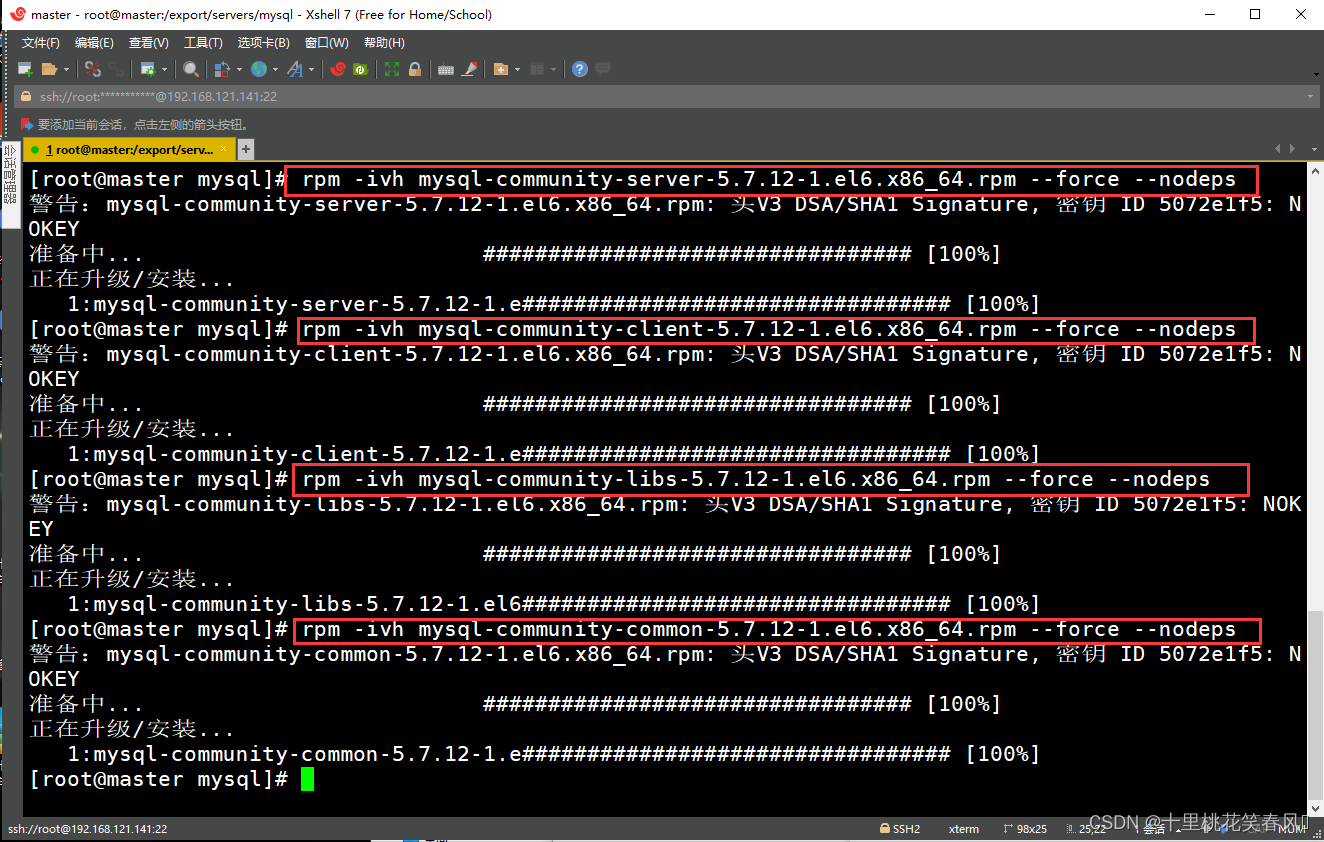Expand the Open Session dropdown arrow
This screenshot has width=1324, height=842.
pyautogui.click(x=66, y=69)
